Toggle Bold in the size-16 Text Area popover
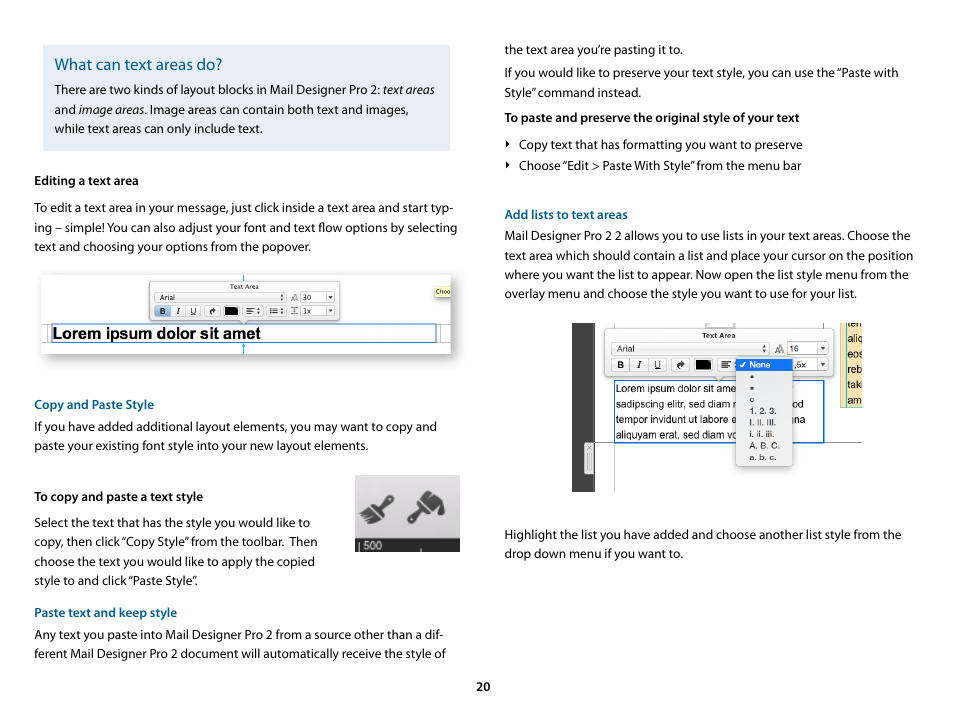 (x=620, y=365)
